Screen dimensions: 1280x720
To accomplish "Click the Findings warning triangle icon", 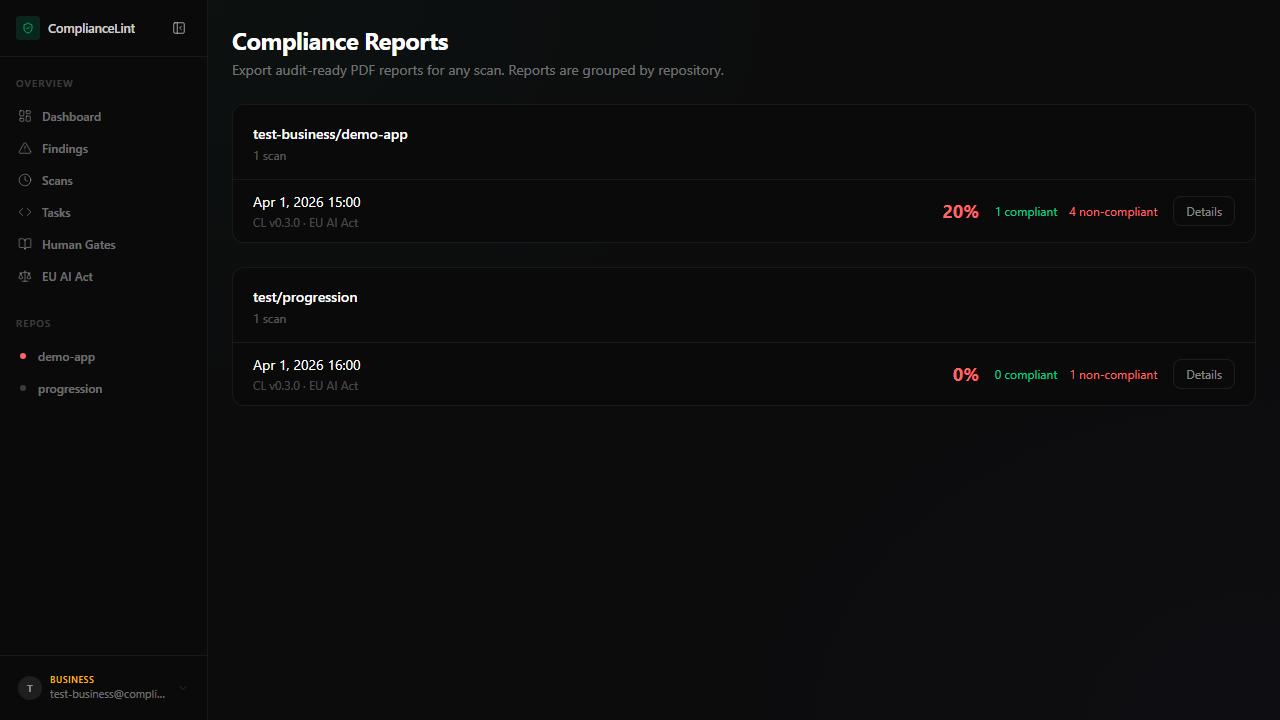I will (25, 149).
